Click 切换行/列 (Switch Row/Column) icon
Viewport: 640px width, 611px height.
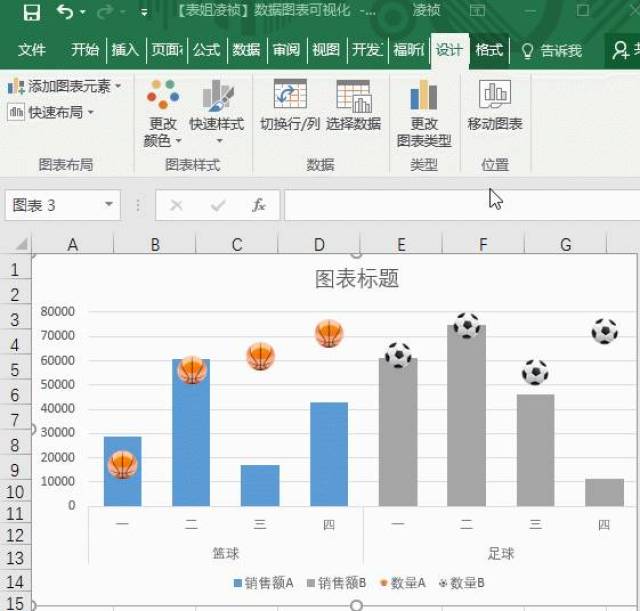[x=290, y=94]
